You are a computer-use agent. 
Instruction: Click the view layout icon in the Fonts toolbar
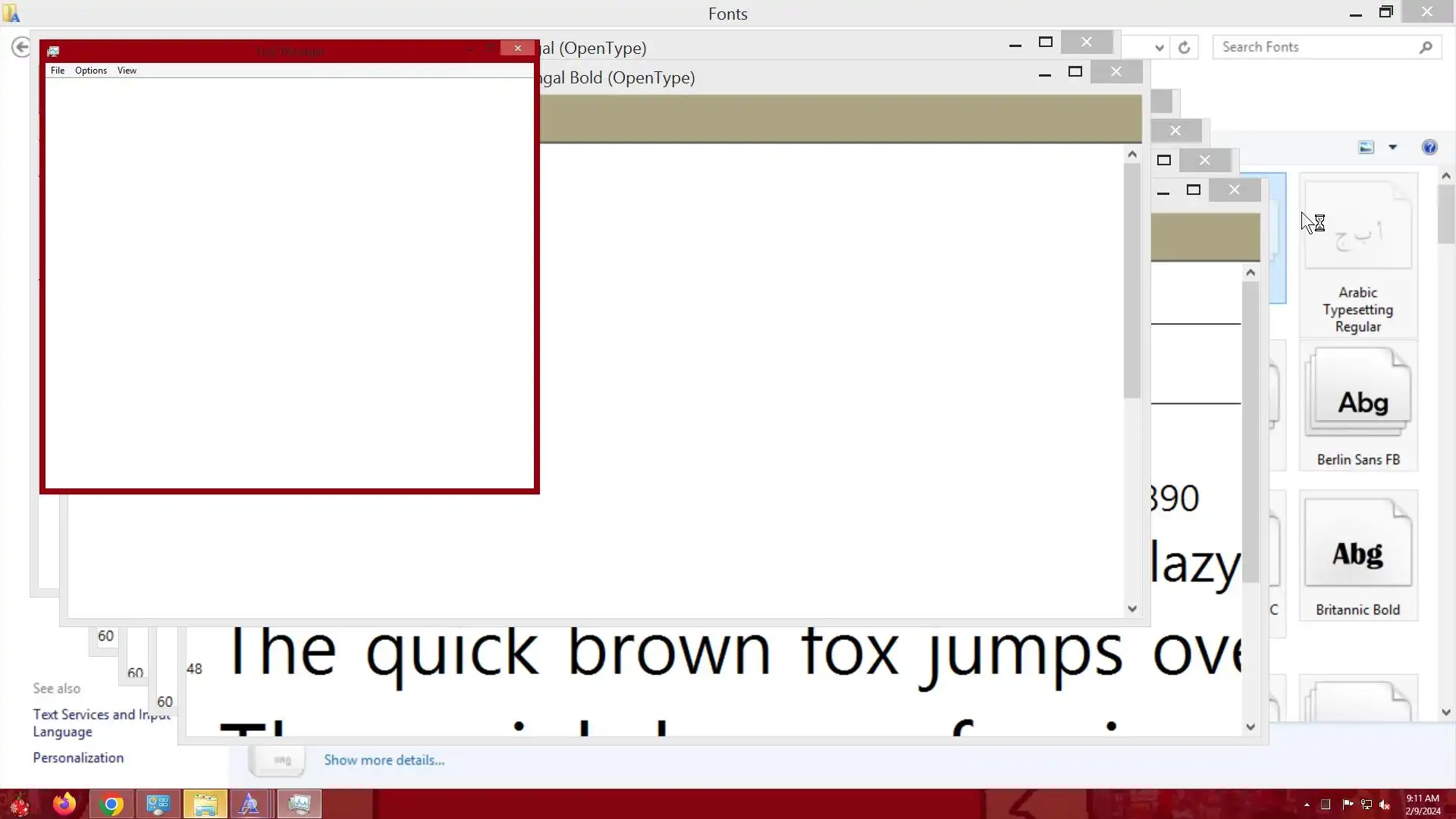1366,147
